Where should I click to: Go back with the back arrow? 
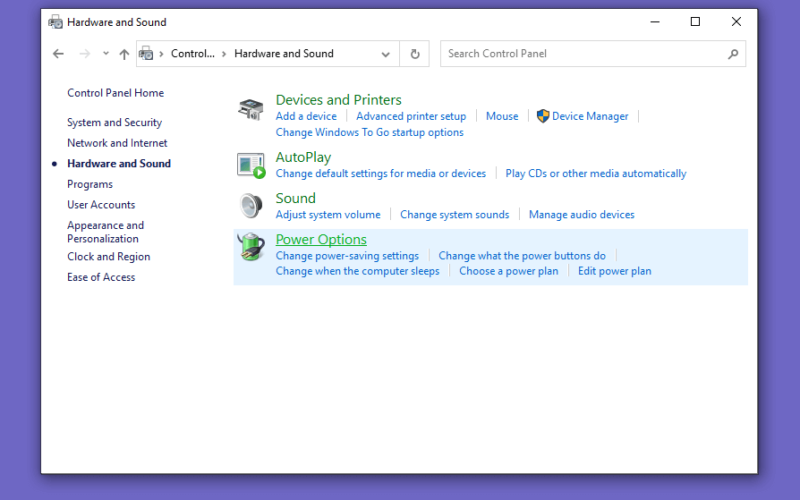58,54
